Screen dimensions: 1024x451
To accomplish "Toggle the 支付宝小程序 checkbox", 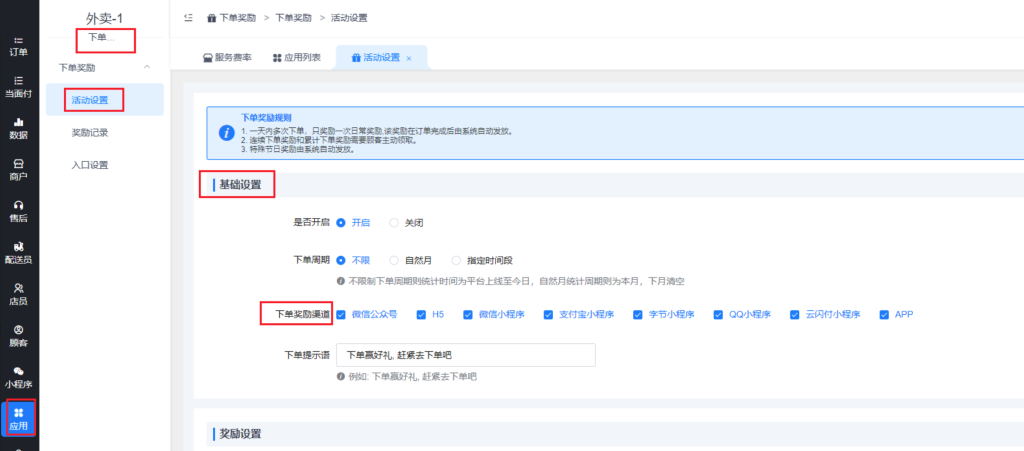I will 549,314.
